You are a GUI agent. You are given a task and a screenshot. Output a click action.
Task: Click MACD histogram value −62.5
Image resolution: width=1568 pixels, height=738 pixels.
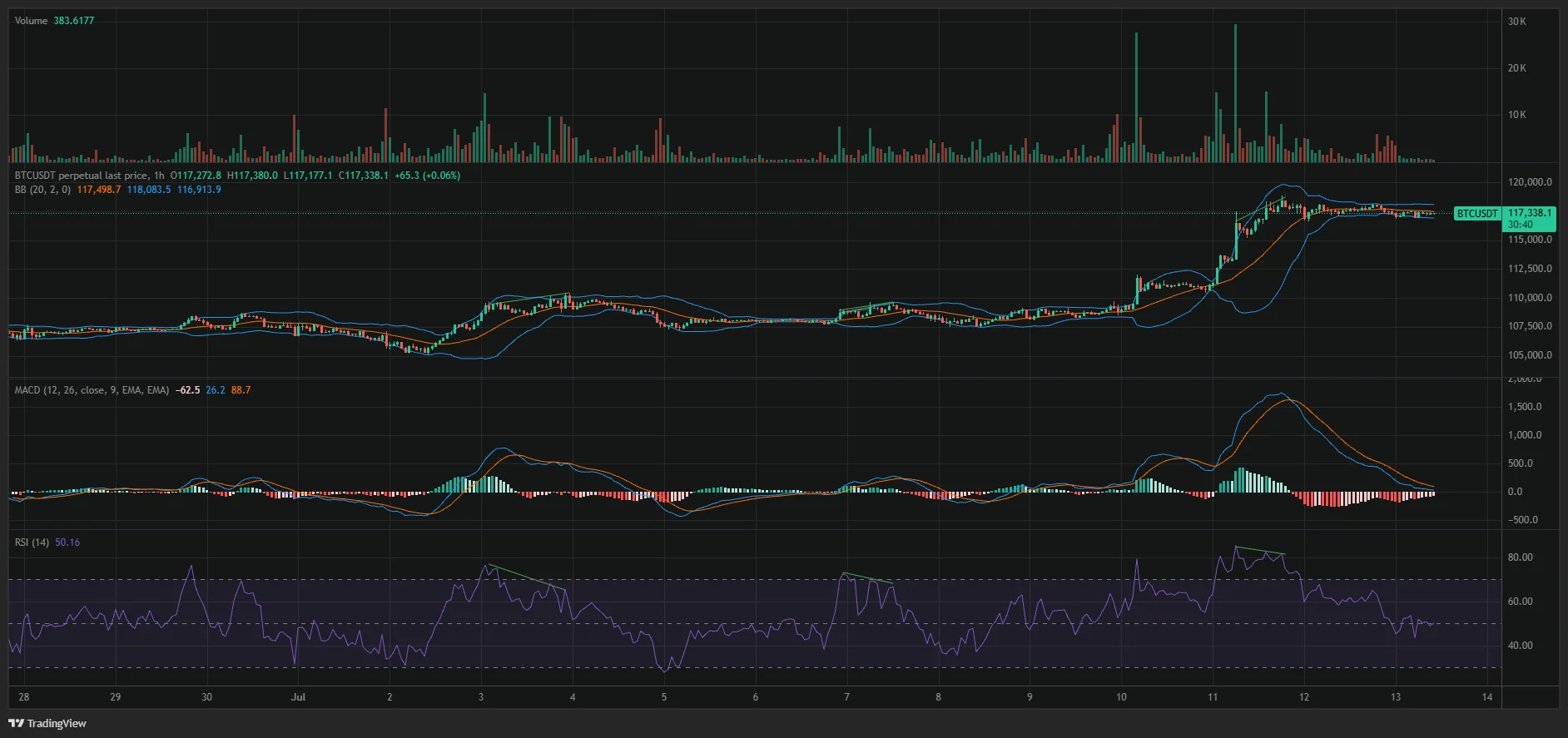[188, 390]
